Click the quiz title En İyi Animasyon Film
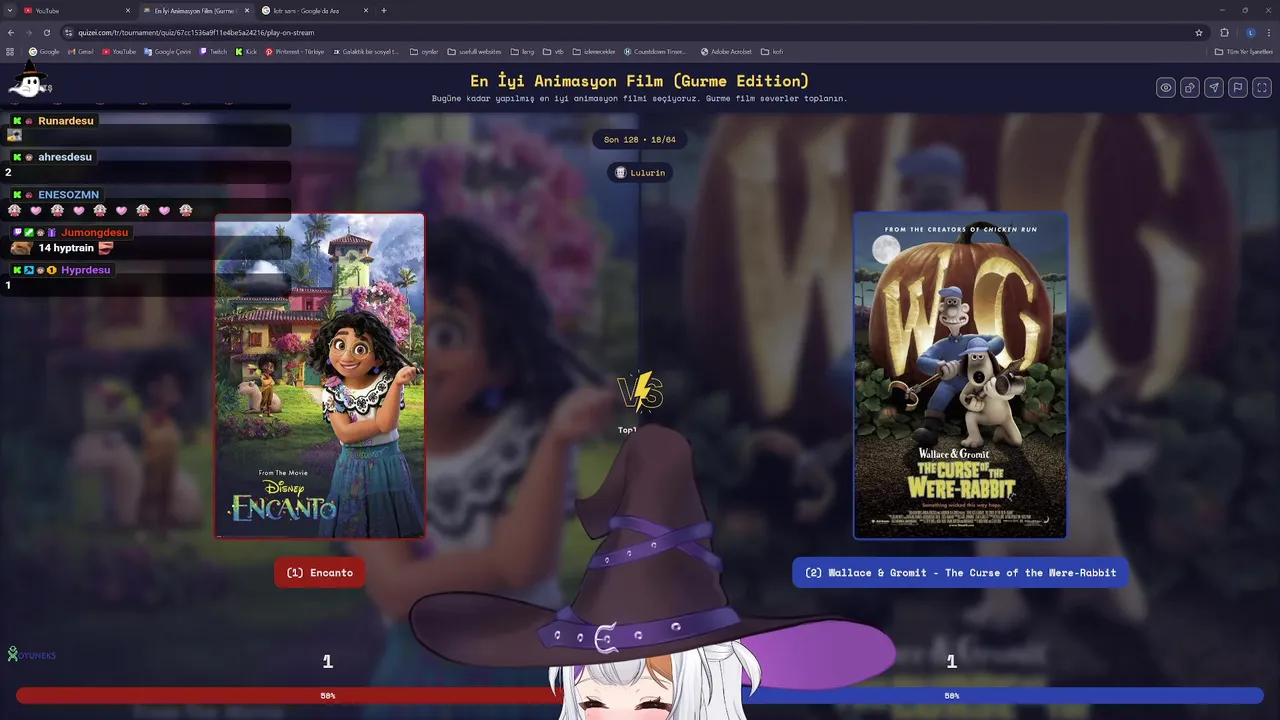 pyautogui.click(x=640, y=81)
